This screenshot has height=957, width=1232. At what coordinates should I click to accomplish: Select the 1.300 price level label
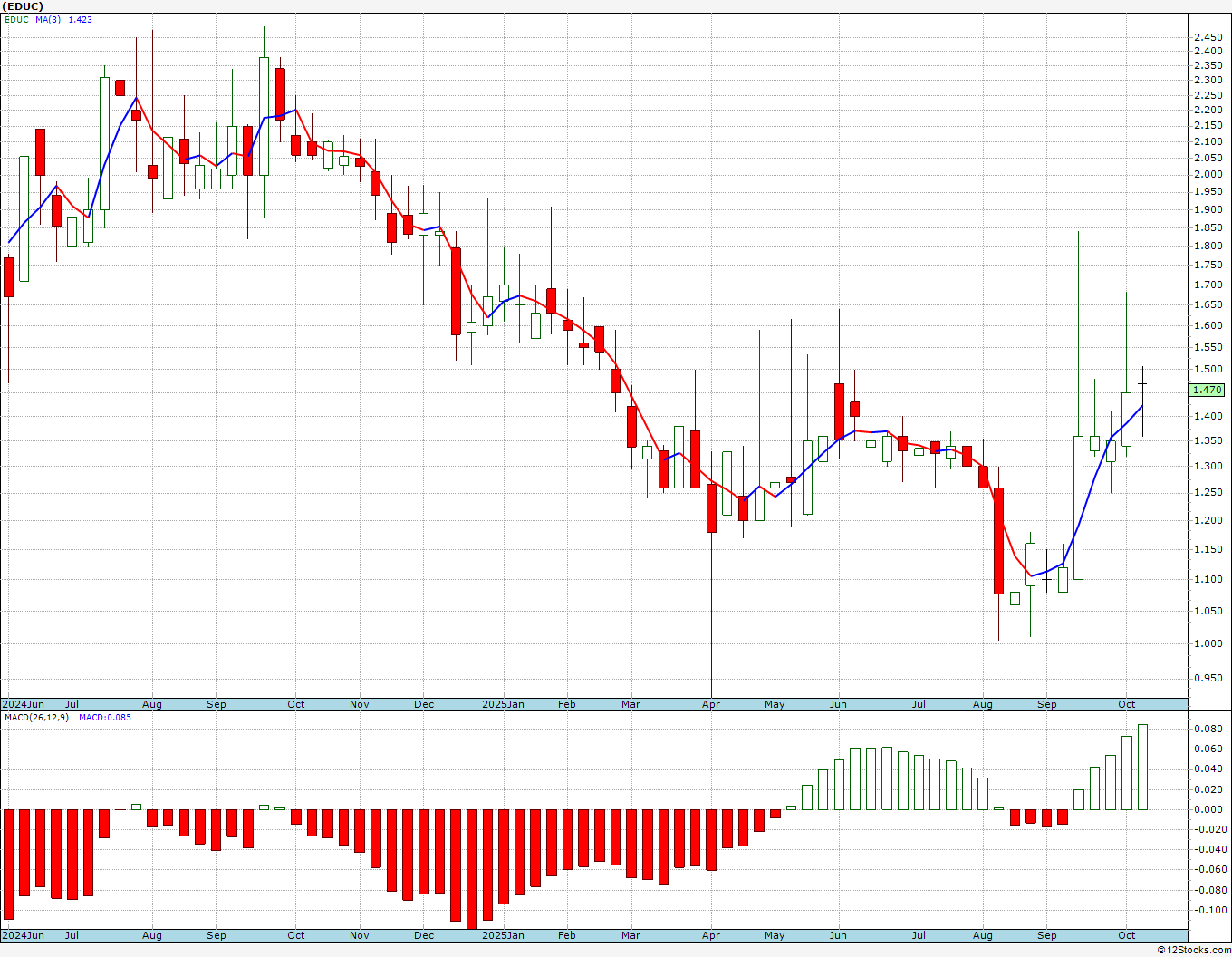[1208, 466]
